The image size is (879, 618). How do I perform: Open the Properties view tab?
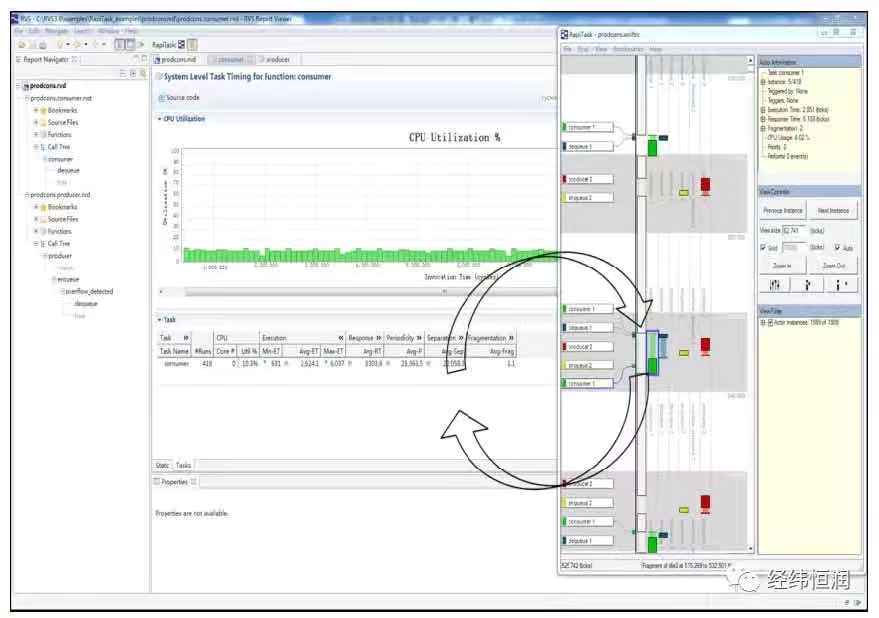pos(175,482)
